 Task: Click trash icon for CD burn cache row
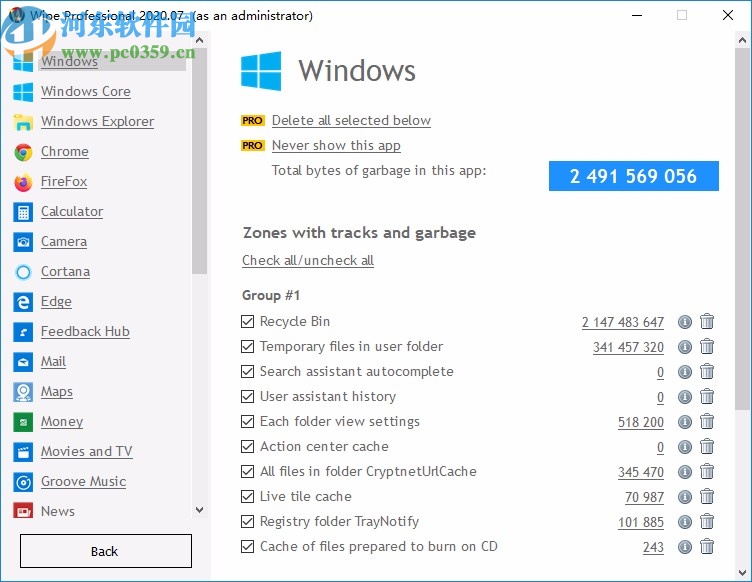coord(707,546)
